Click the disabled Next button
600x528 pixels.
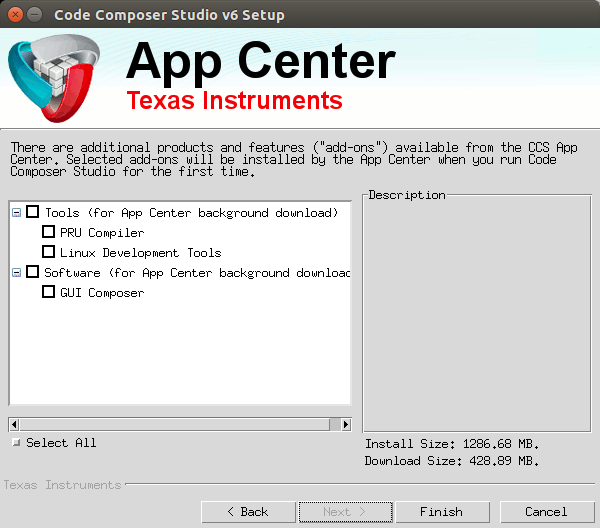[x=346, y=512]
